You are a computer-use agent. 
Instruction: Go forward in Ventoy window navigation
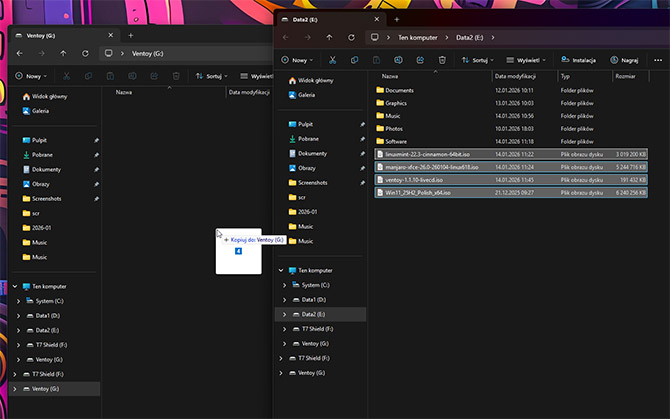tap(41, 53)
